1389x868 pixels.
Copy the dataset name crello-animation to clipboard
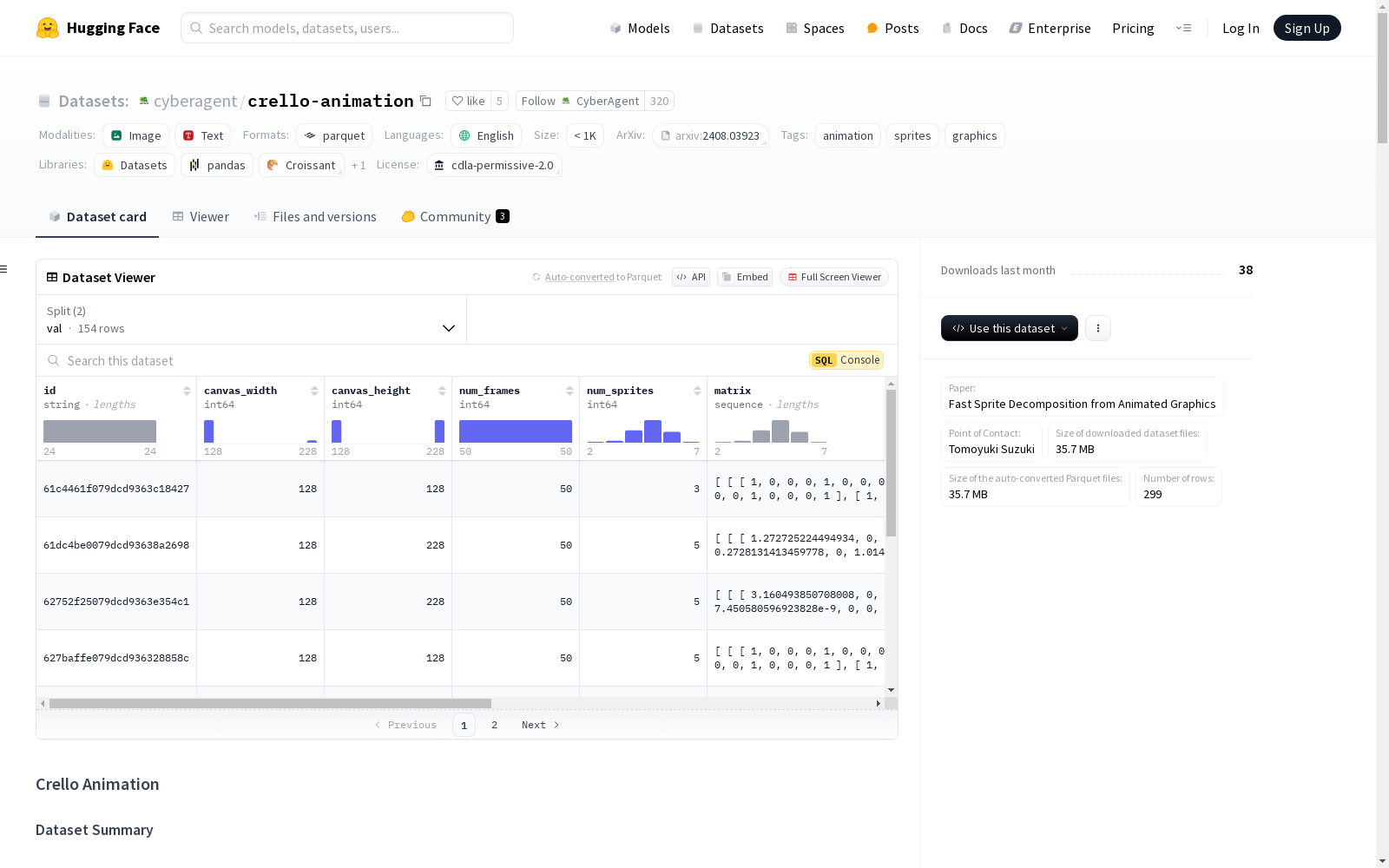pos(425,101)
